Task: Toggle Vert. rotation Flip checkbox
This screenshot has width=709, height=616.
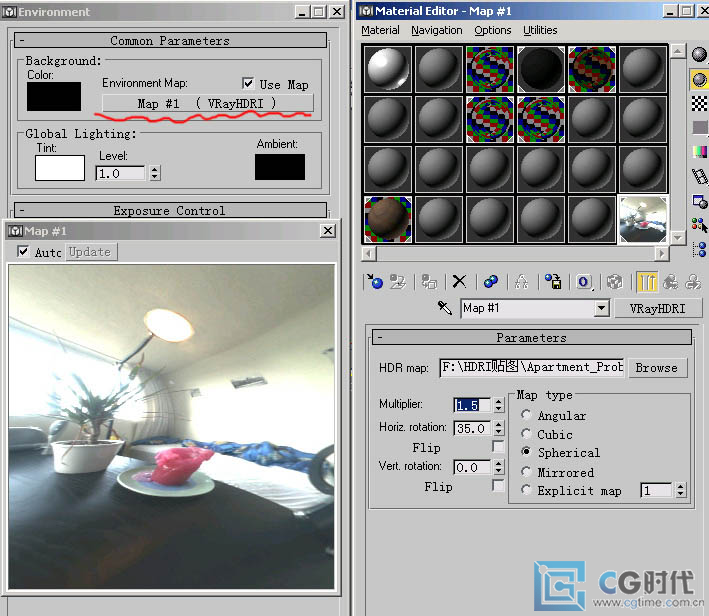Action: 498,486
